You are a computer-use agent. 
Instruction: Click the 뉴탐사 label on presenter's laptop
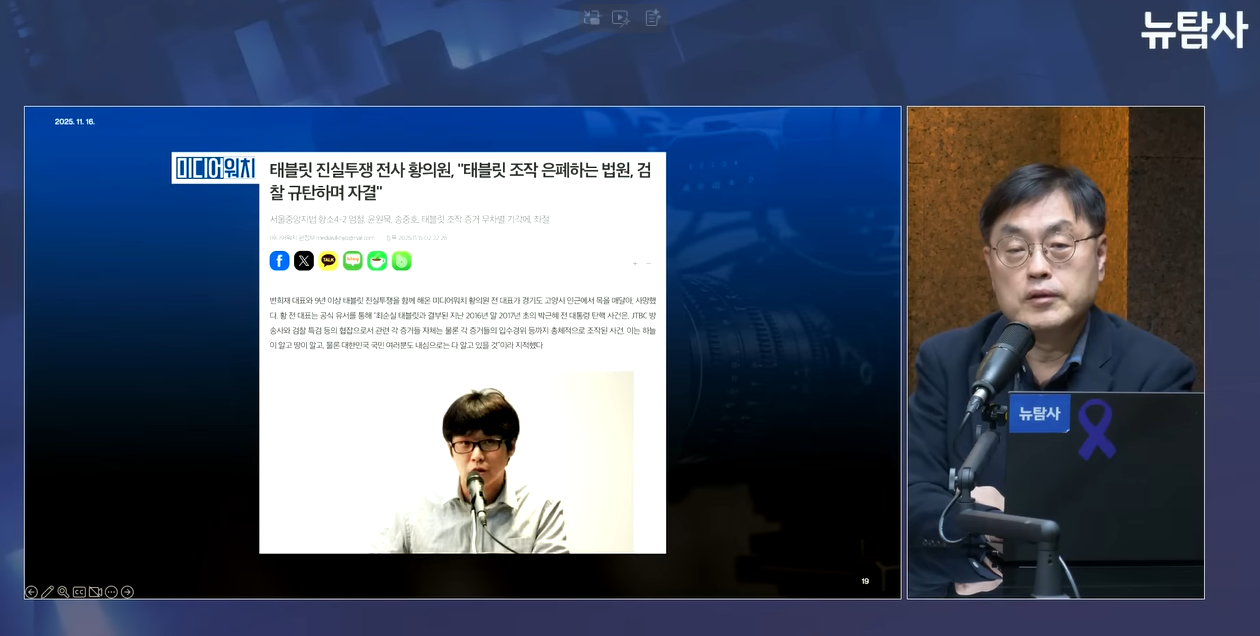[1039, 413]
